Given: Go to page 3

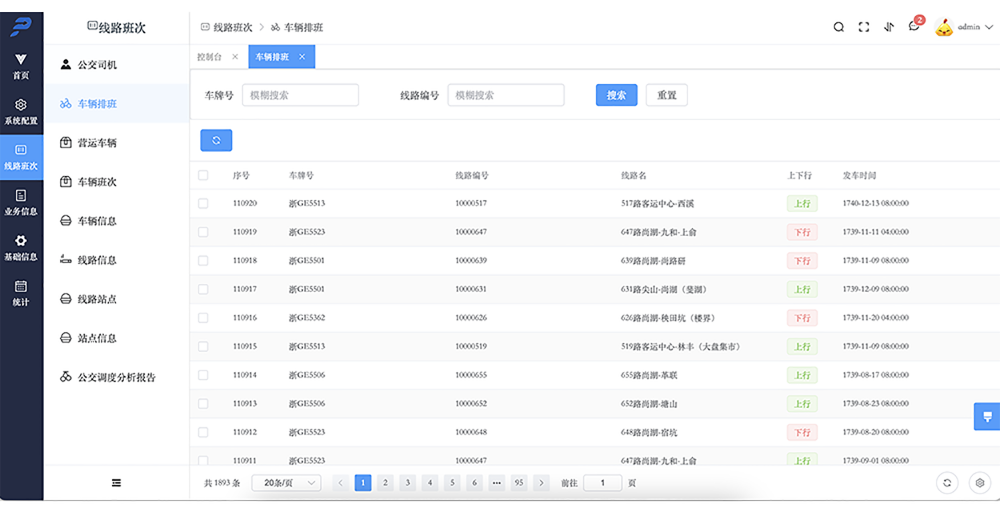Looking at the screenshot, I should [407, 483].
